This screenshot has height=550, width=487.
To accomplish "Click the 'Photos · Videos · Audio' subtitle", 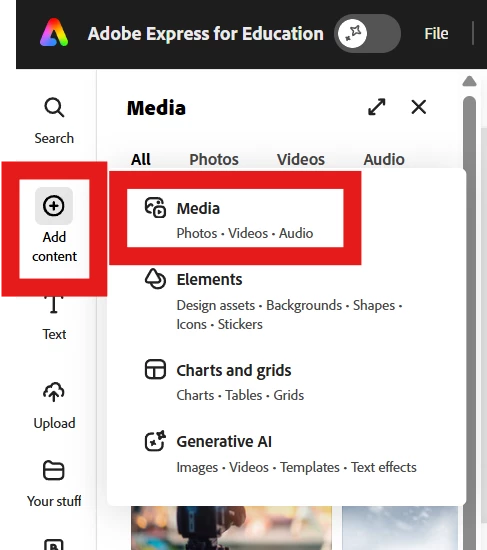I will tap(245, 233).
